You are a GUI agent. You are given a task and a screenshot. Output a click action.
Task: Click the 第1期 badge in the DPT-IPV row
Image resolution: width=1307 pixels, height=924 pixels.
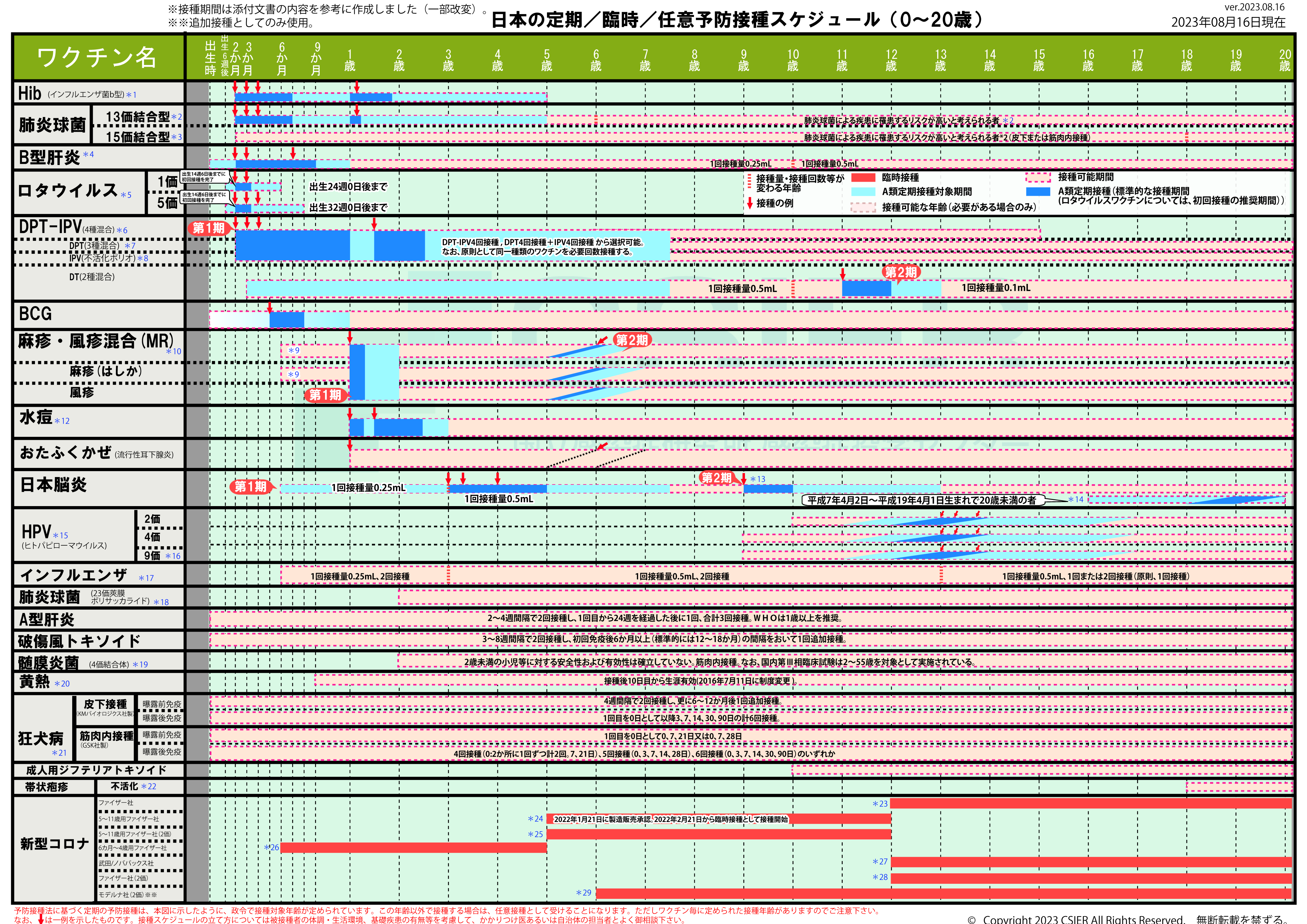tap(209, 228)
